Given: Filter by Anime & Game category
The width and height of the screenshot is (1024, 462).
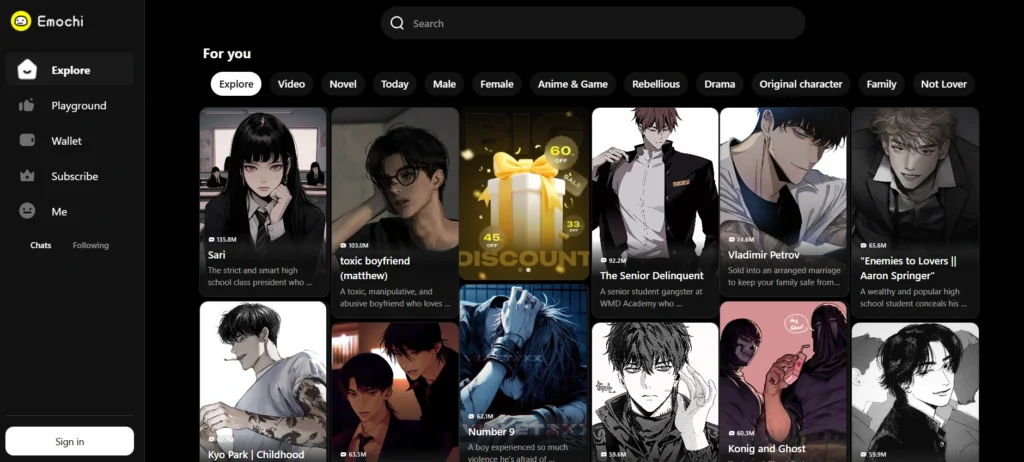Looking at the screenshot, I should 572,84.
